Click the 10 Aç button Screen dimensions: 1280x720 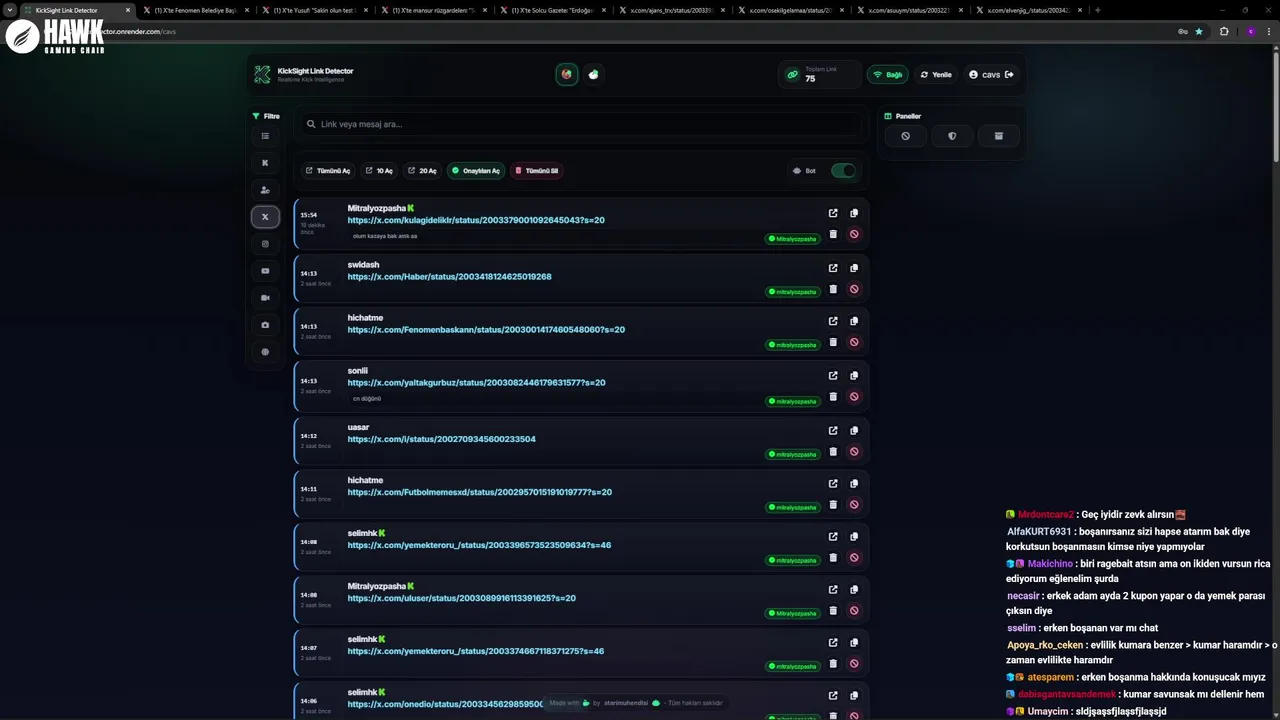(x=379, y=171)
